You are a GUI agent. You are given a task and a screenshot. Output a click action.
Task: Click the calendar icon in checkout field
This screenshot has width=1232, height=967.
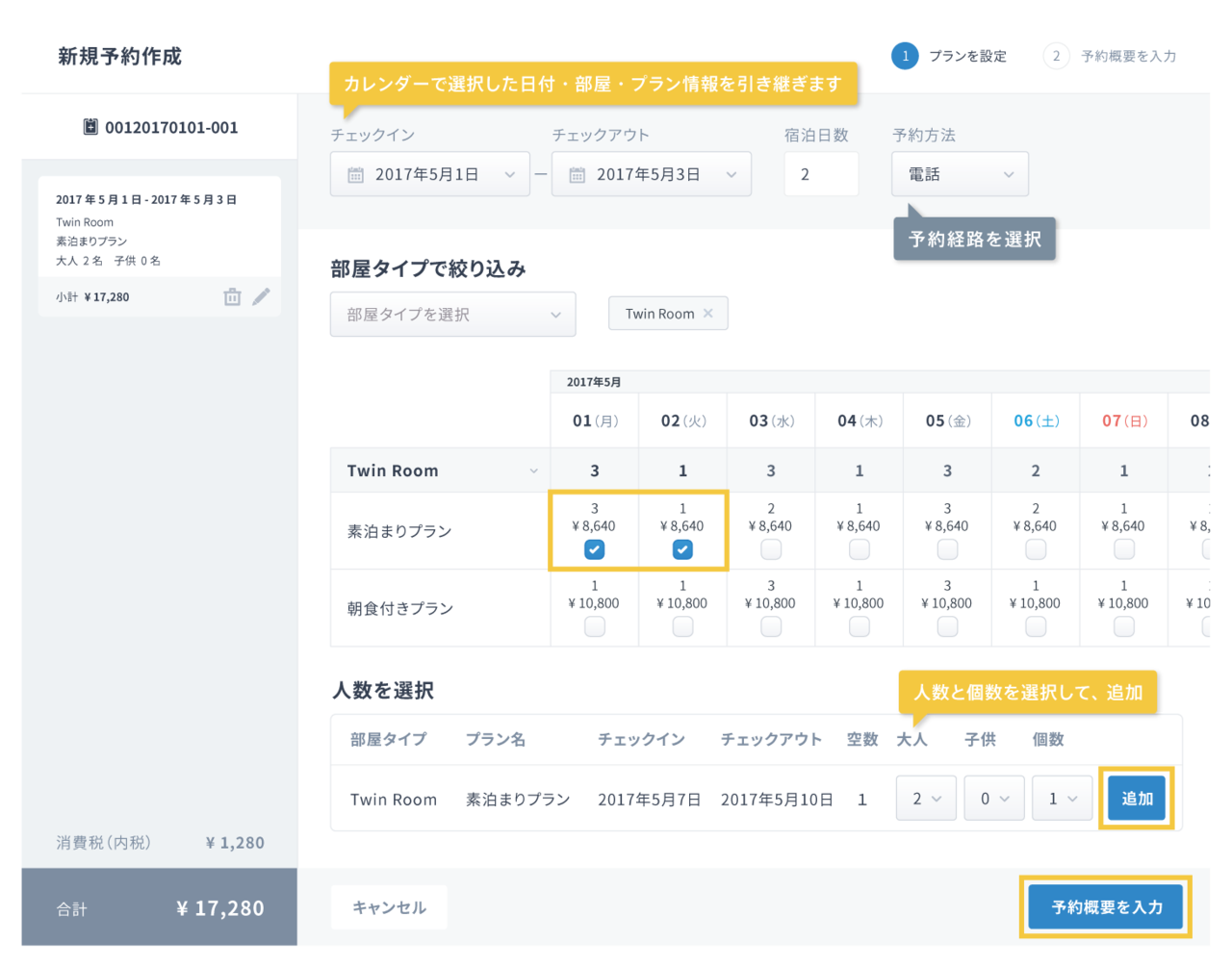pos(577,175)
